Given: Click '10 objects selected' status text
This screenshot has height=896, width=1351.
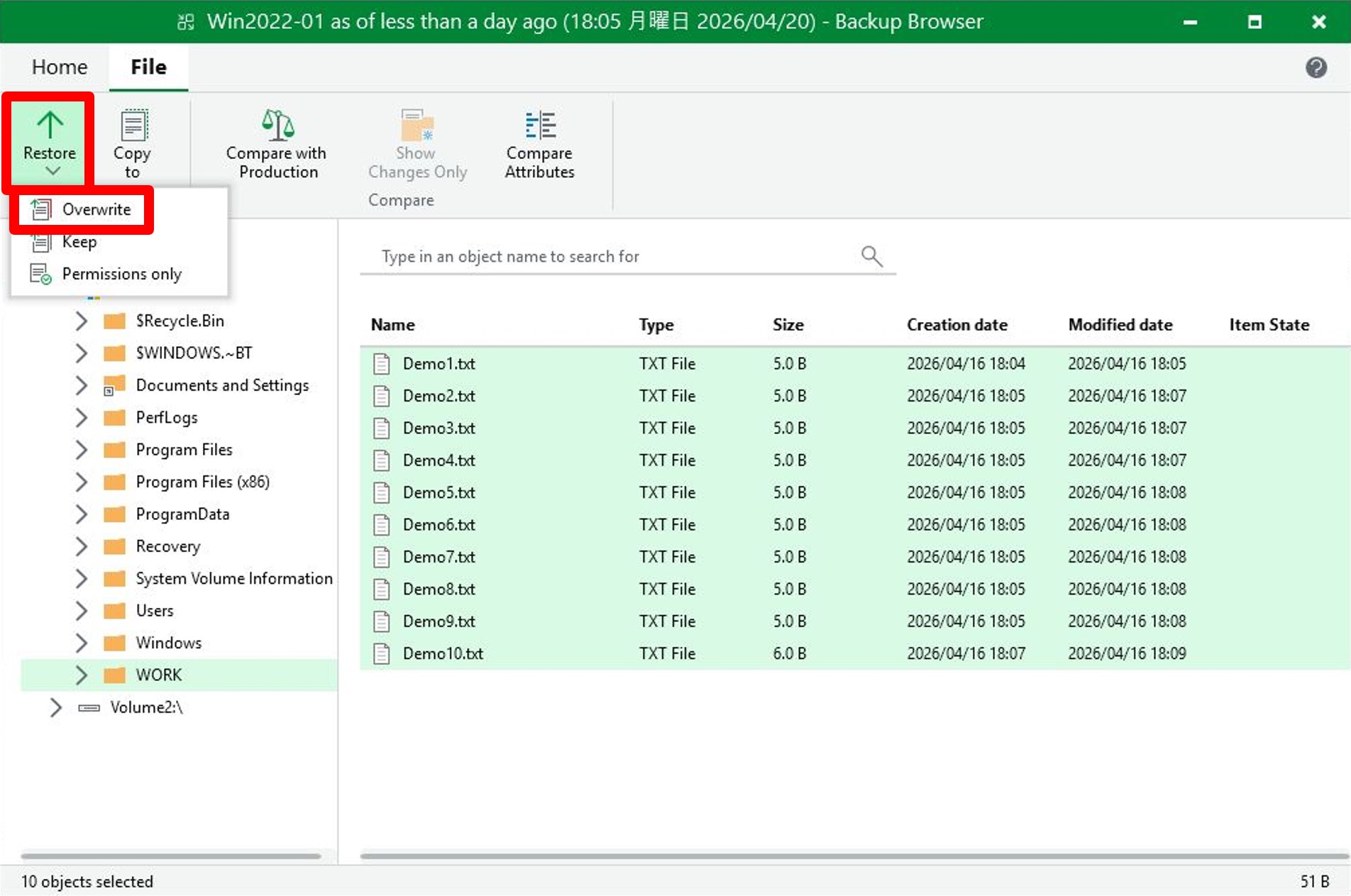Looking at the screenshot, I should tap(87, 882).
